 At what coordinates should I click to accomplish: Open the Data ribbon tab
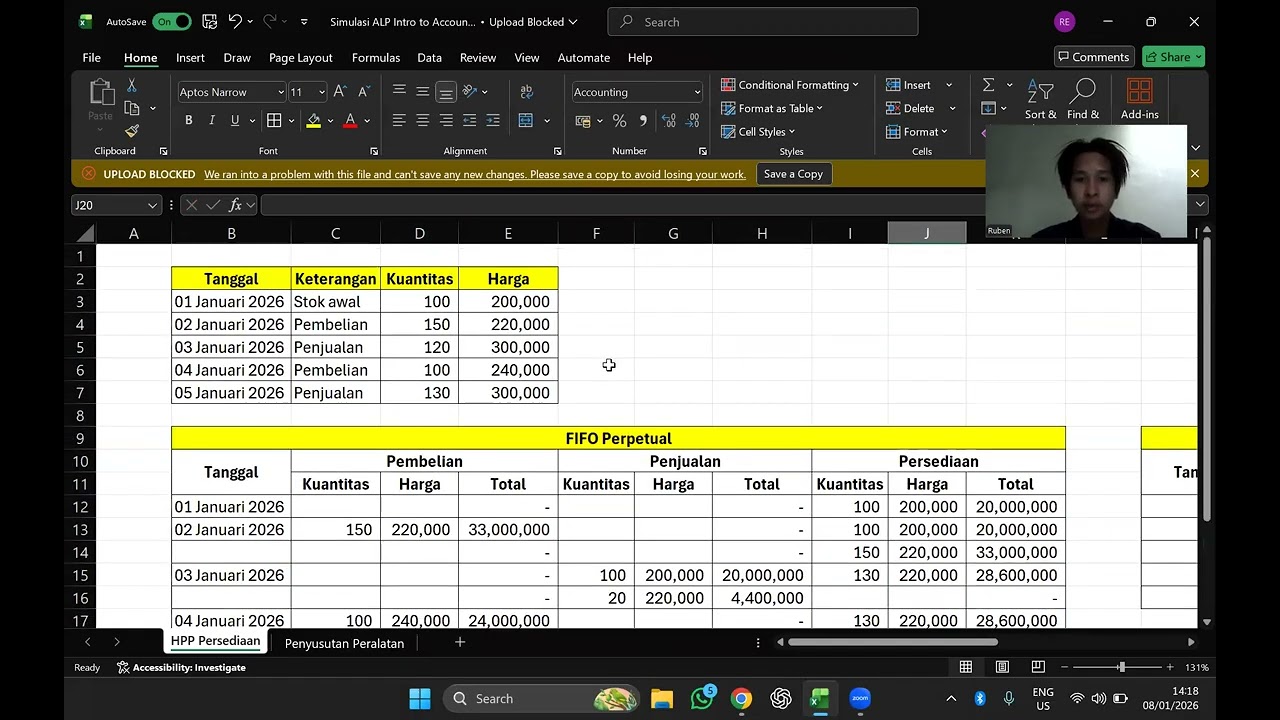point(429,57)
